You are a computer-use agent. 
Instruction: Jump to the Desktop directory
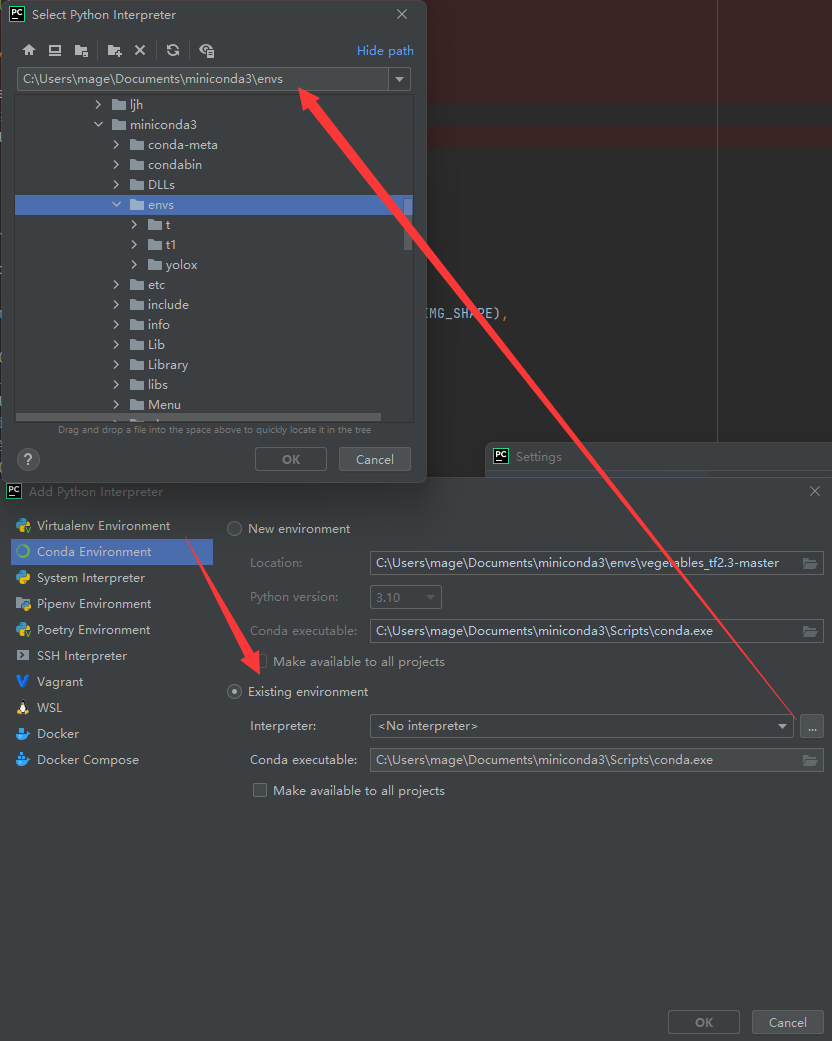click(x=55, y=50)
